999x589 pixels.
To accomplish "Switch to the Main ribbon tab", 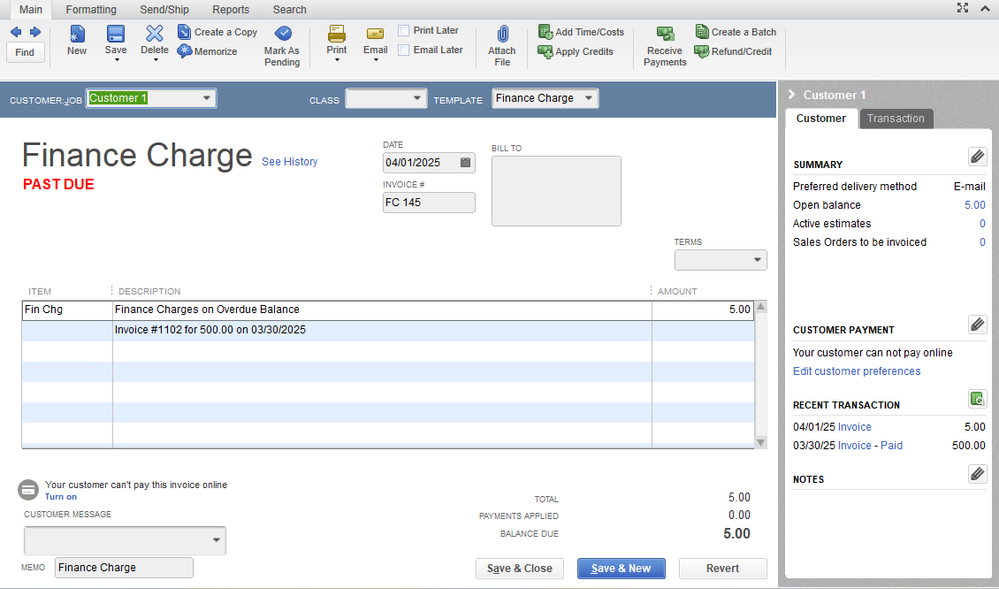I will point(31,10).
